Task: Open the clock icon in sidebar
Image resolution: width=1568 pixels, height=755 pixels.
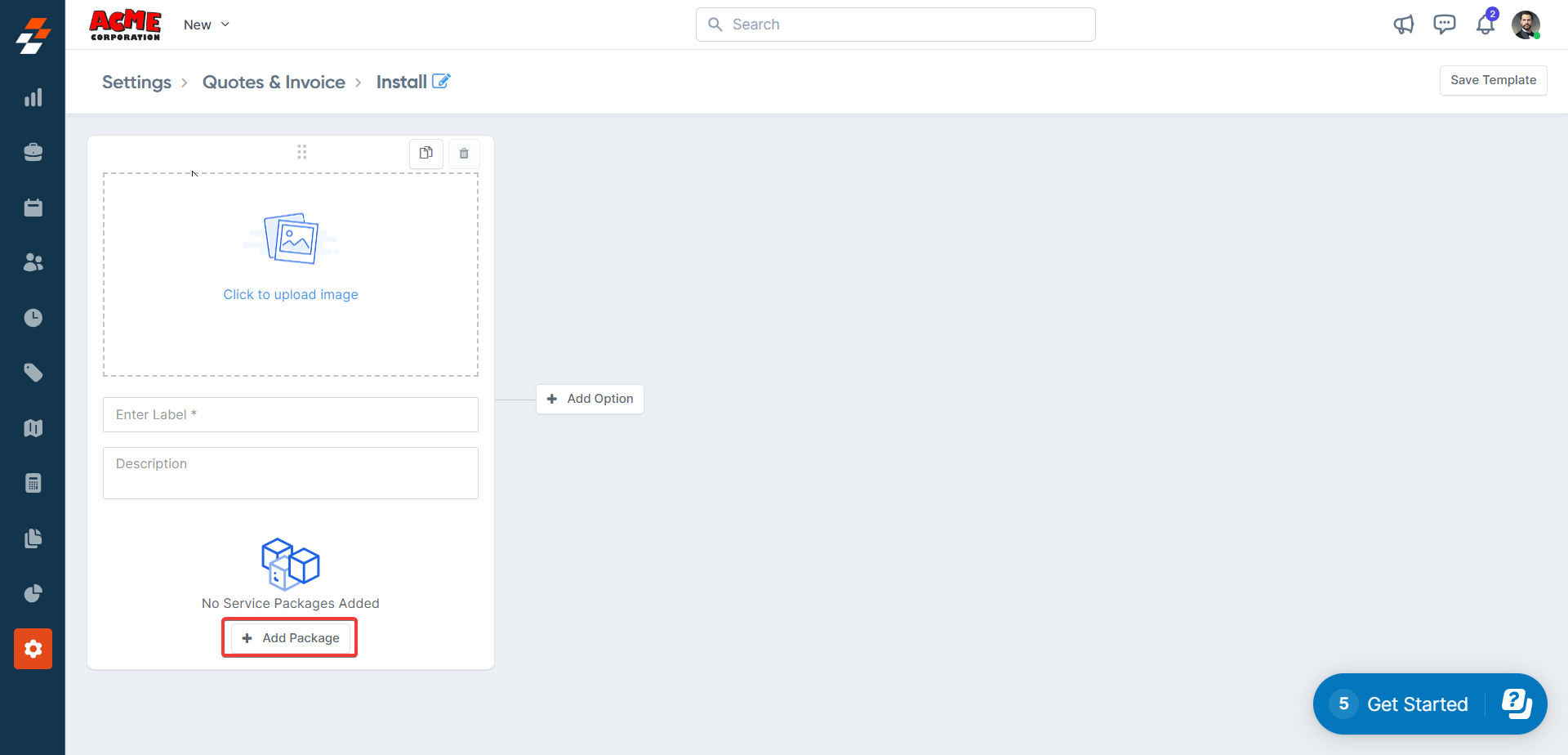Action: point(33,318)
